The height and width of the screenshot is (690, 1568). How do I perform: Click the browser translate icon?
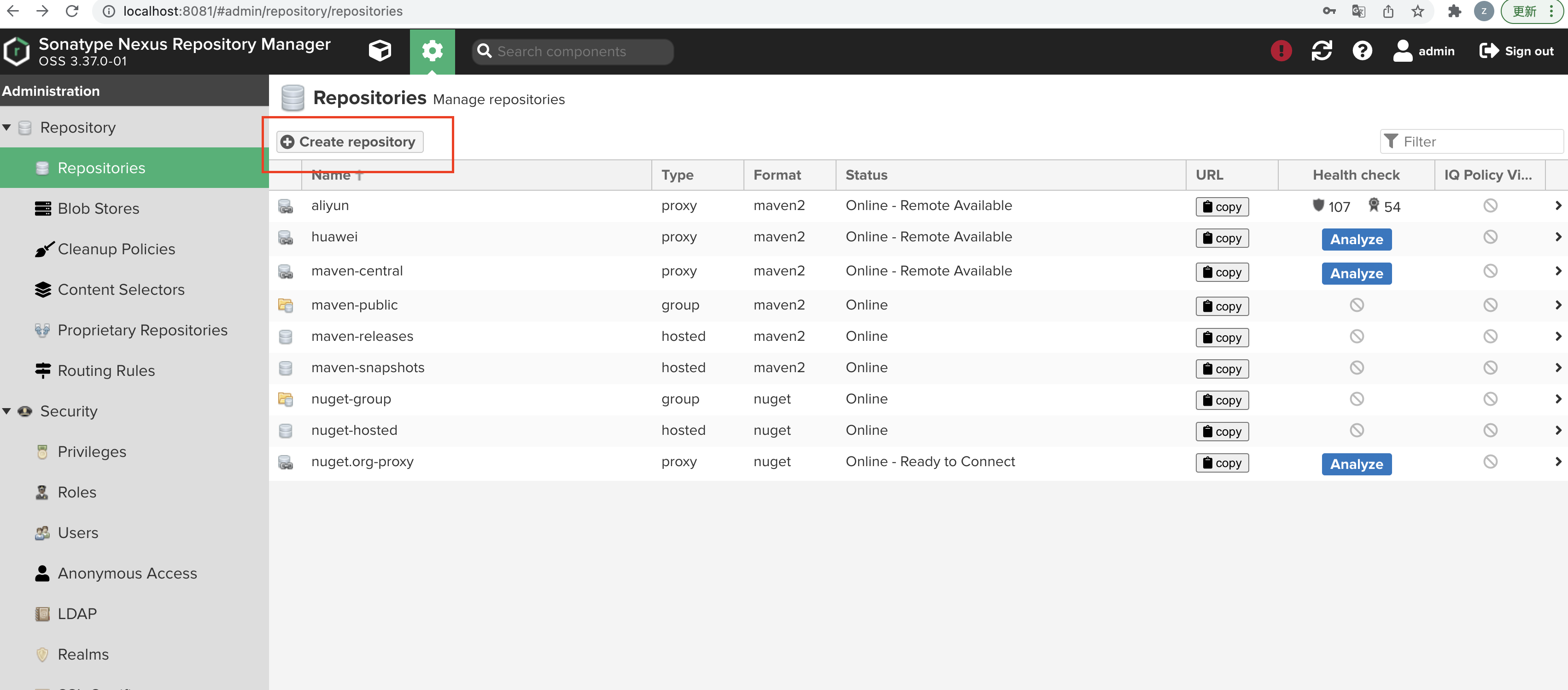[1358, 11]
